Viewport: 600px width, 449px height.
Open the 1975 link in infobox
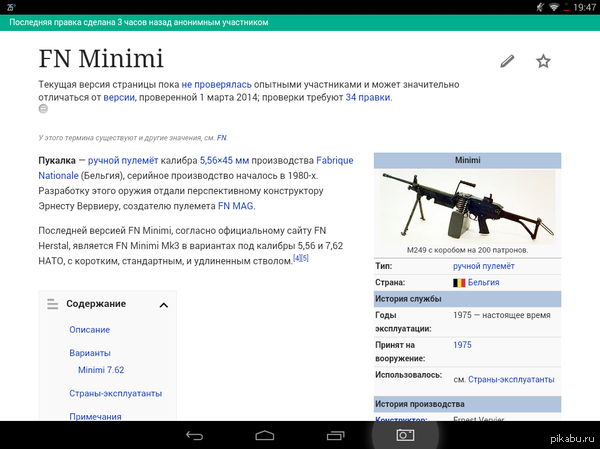pos(462,345)
